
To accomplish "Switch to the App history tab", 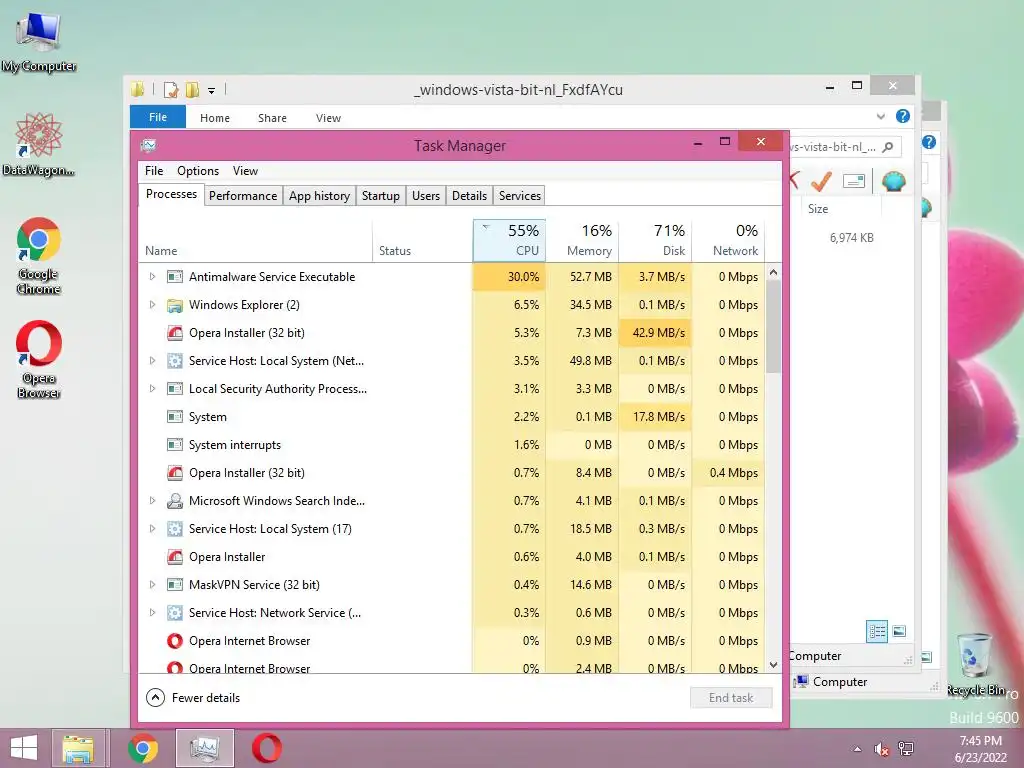I will click(319, 196).
